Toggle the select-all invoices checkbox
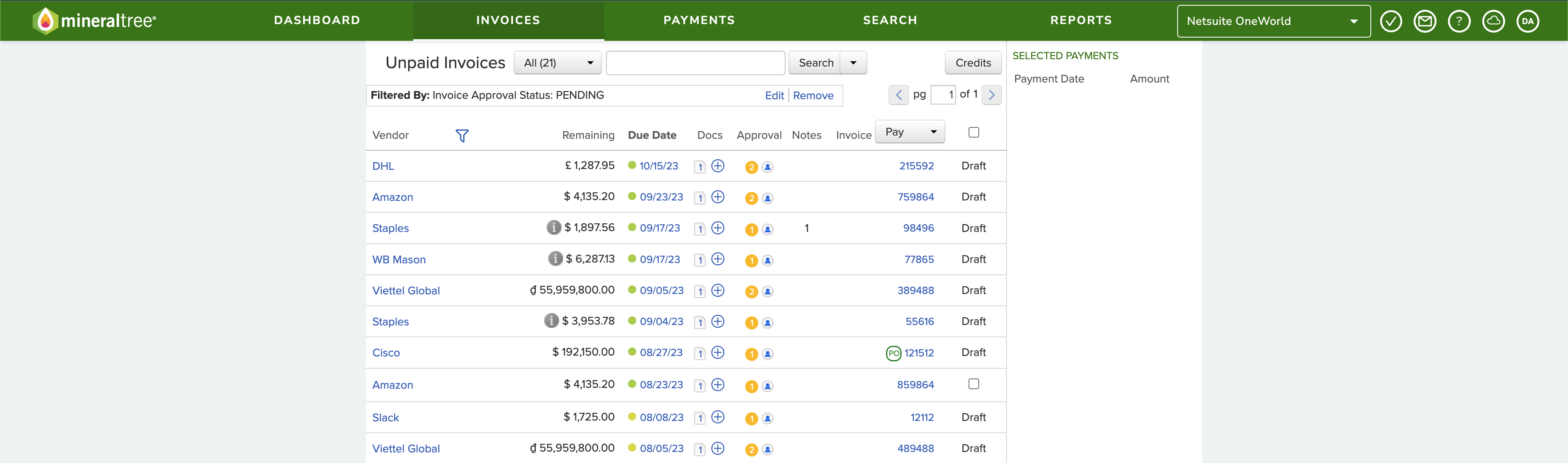Viewport: 1568px width, 463px height. point(973,133)
